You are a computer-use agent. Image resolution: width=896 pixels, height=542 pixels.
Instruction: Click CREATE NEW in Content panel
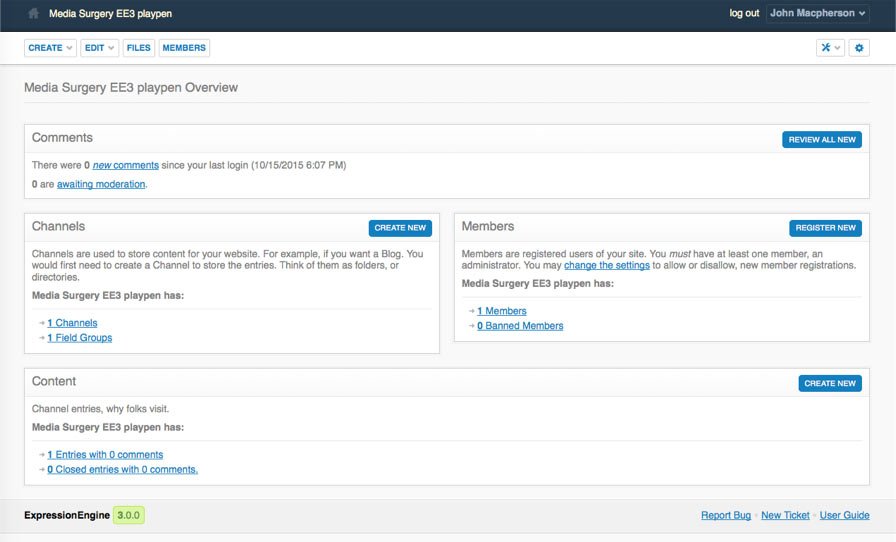coord(830,383)
